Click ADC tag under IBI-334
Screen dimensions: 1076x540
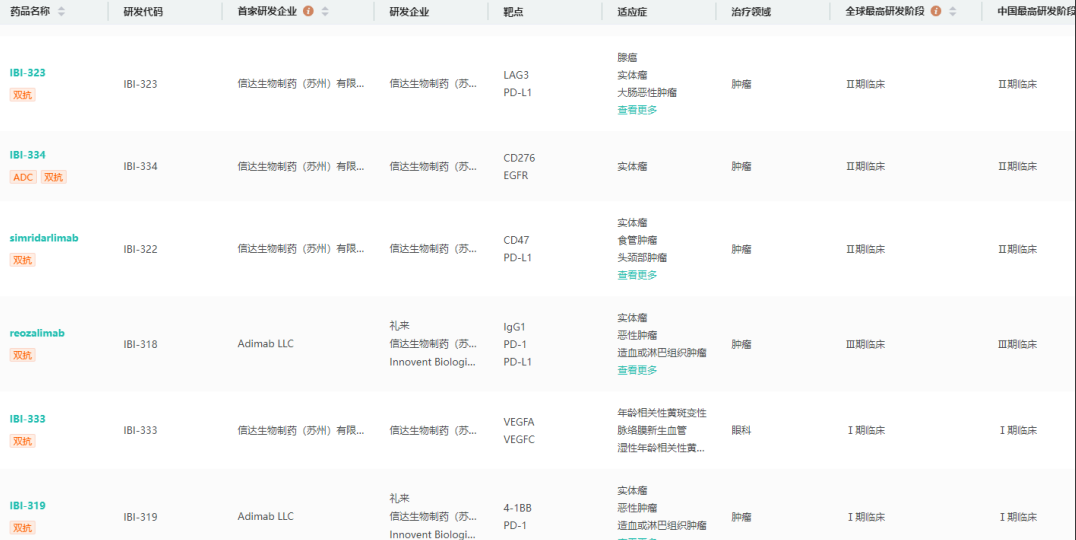(x=23, y=177)
